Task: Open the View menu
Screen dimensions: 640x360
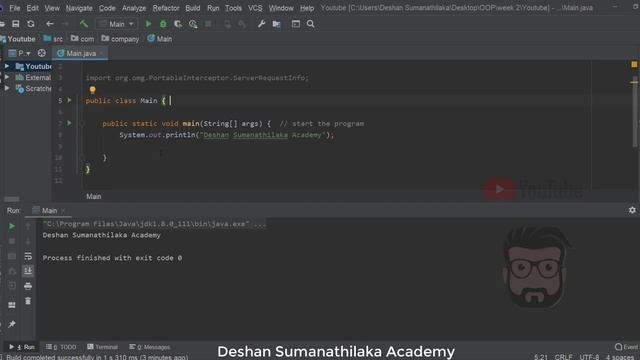Action: point(52,8)
